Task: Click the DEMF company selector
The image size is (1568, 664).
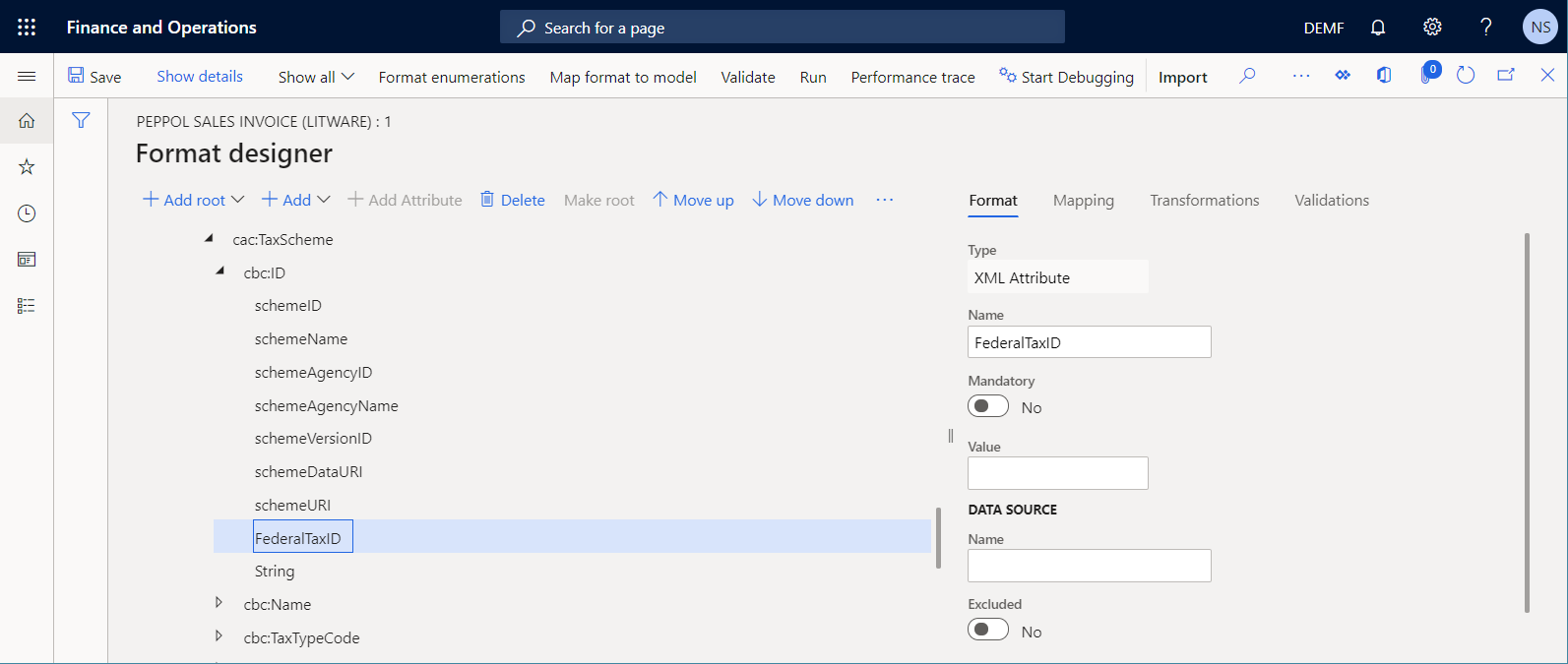Action: click(x=1324, y=28)
